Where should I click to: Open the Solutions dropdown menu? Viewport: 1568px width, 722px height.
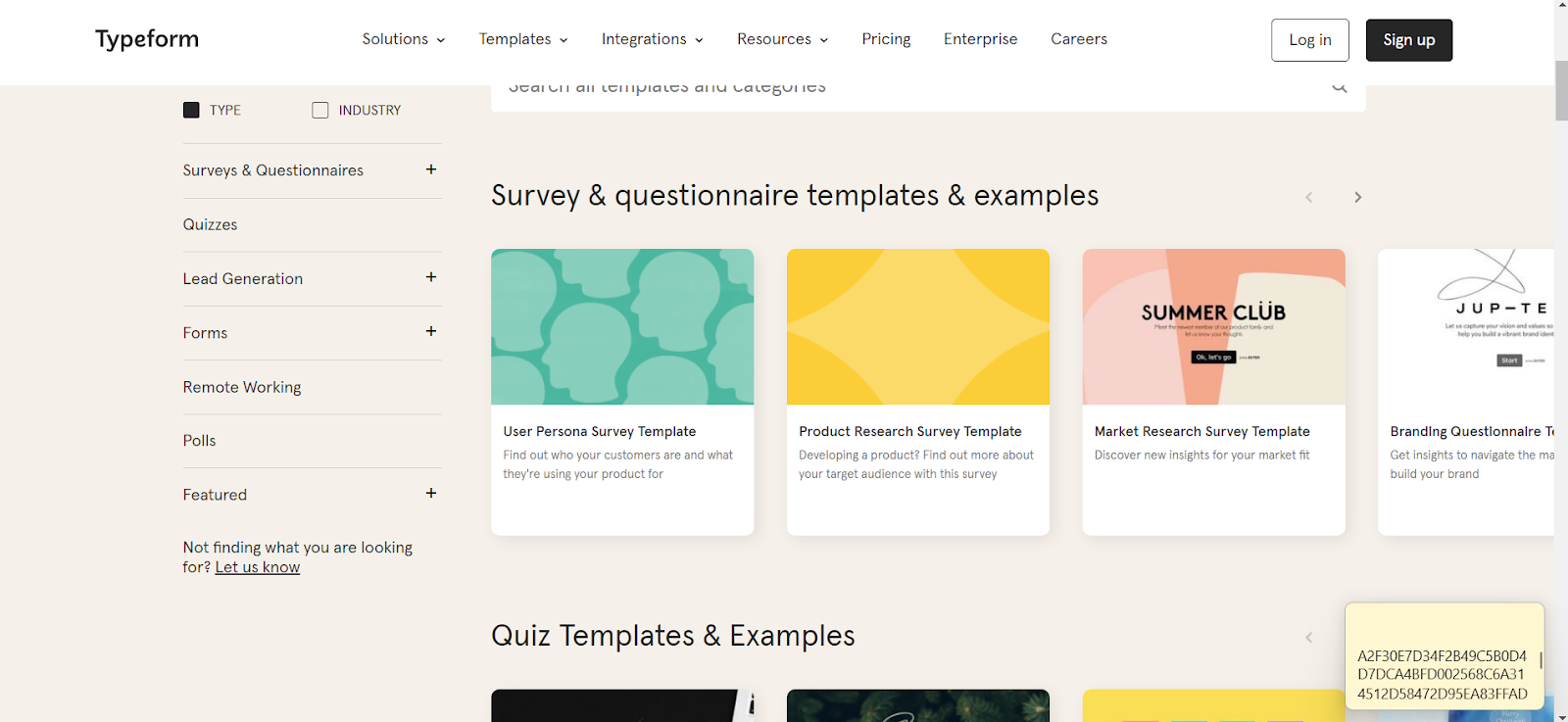[404, 39]
